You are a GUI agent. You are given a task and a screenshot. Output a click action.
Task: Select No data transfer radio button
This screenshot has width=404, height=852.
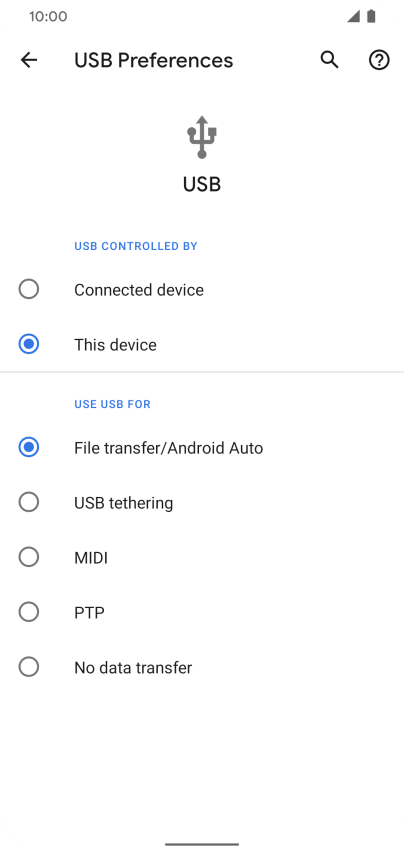tap(29, 667)
